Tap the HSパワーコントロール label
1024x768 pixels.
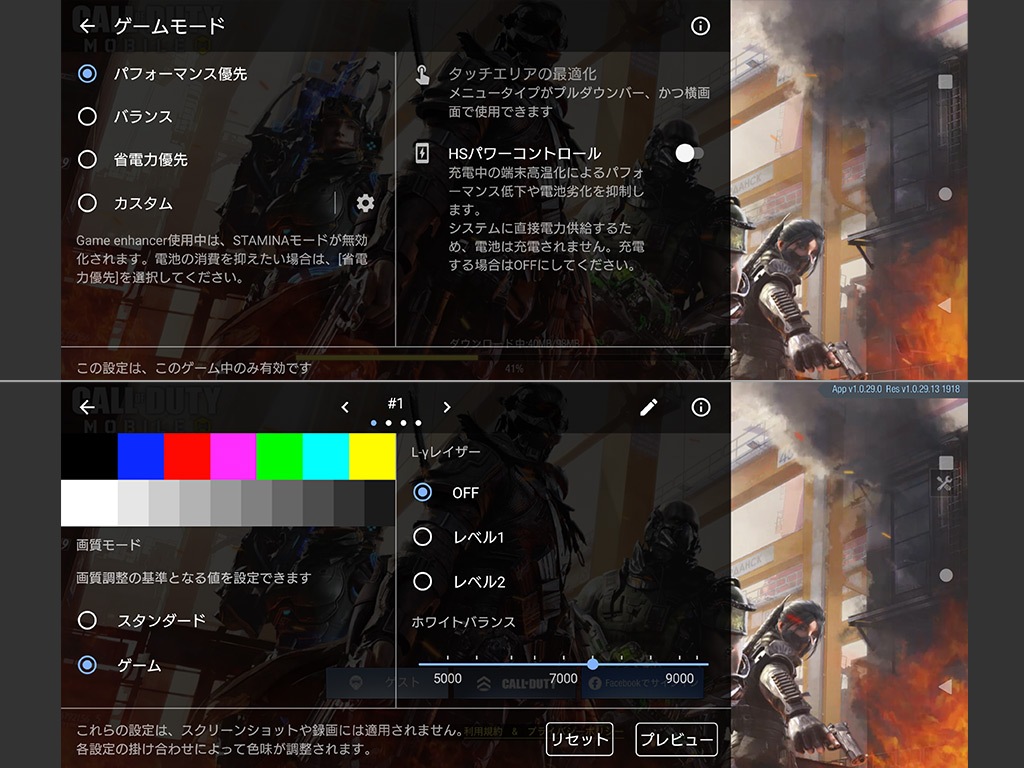[x=524, y=153]
